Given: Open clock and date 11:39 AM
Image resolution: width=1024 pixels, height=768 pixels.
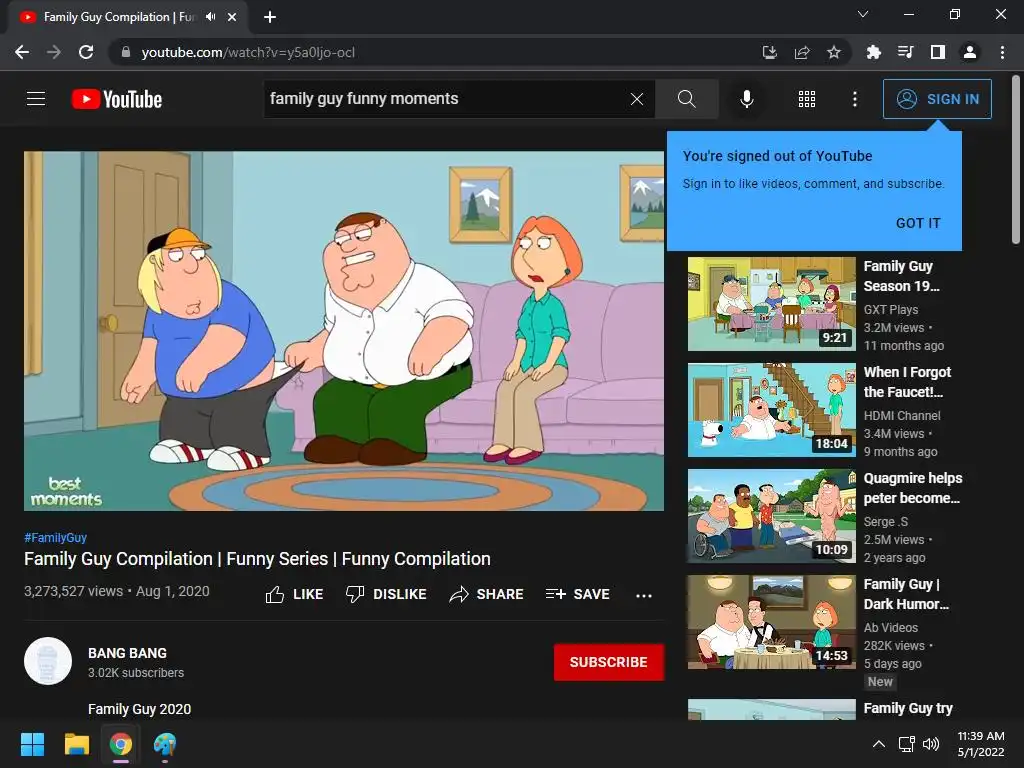Looking at the screenshot, I should tap(981, 744).
